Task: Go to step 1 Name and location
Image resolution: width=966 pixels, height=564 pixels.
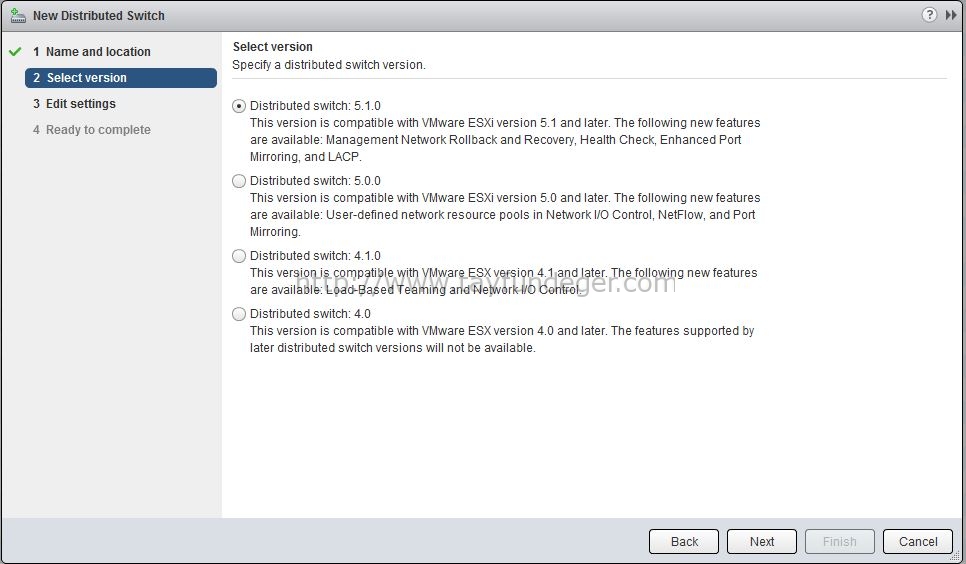Action: (92, 52)
